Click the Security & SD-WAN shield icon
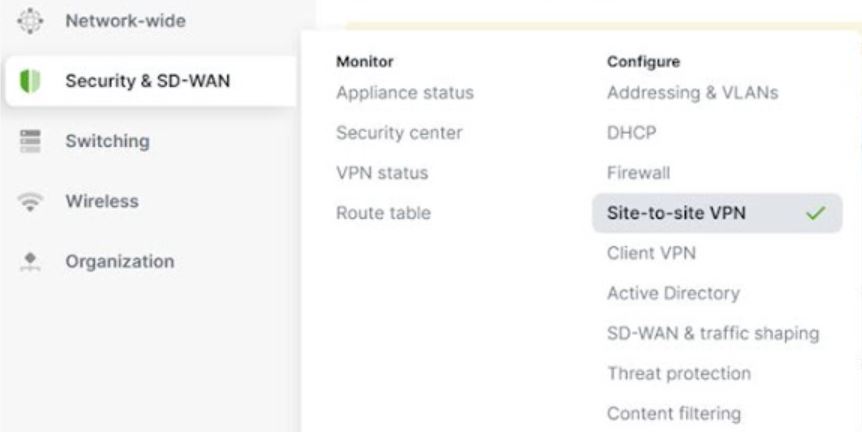The width and height of the screenshot is (862, 432). (29, 81)
